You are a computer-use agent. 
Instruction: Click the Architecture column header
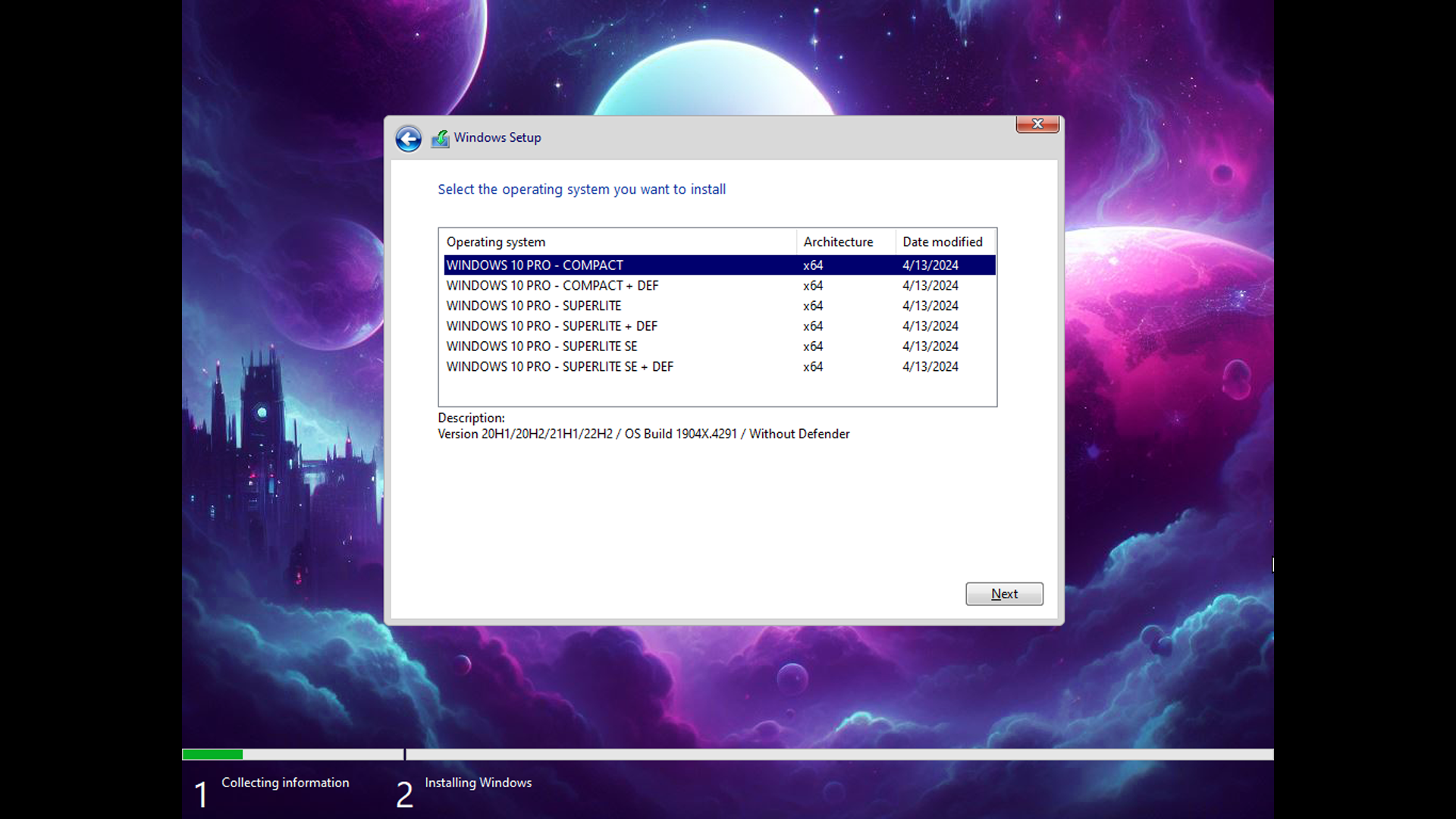click(838, 242)
